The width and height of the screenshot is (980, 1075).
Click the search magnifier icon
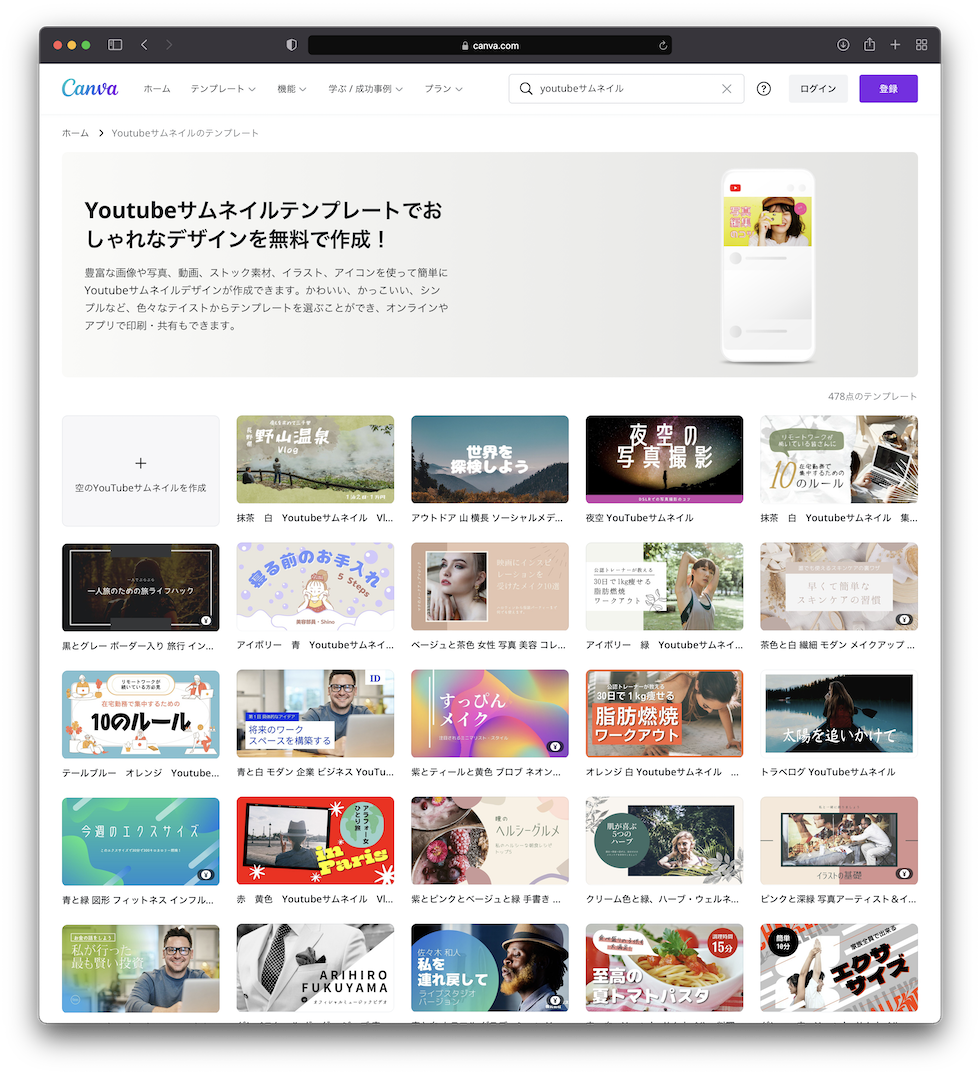(526, 89)
